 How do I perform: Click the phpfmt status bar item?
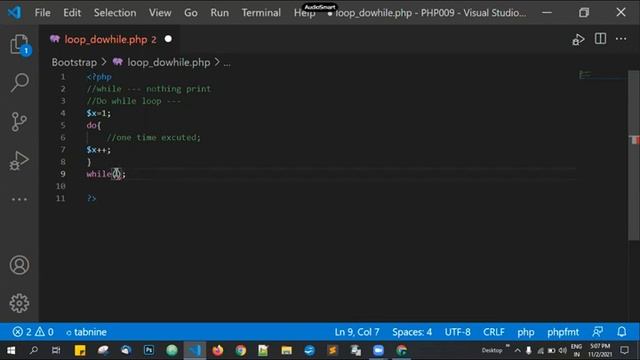coord(563,332)
